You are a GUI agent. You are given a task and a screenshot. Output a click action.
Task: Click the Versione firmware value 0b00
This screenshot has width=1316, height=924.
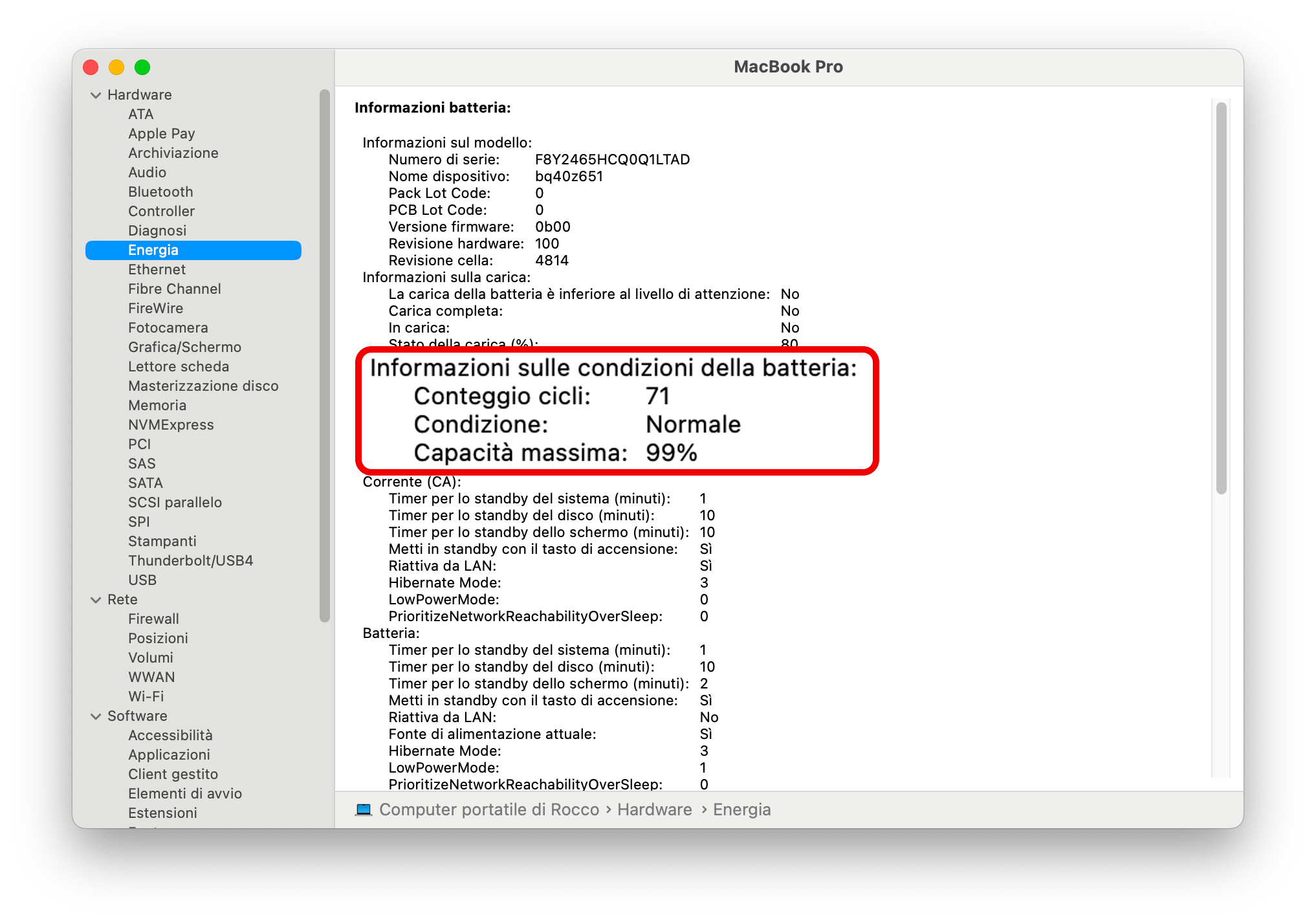click(x=553, y=227)
